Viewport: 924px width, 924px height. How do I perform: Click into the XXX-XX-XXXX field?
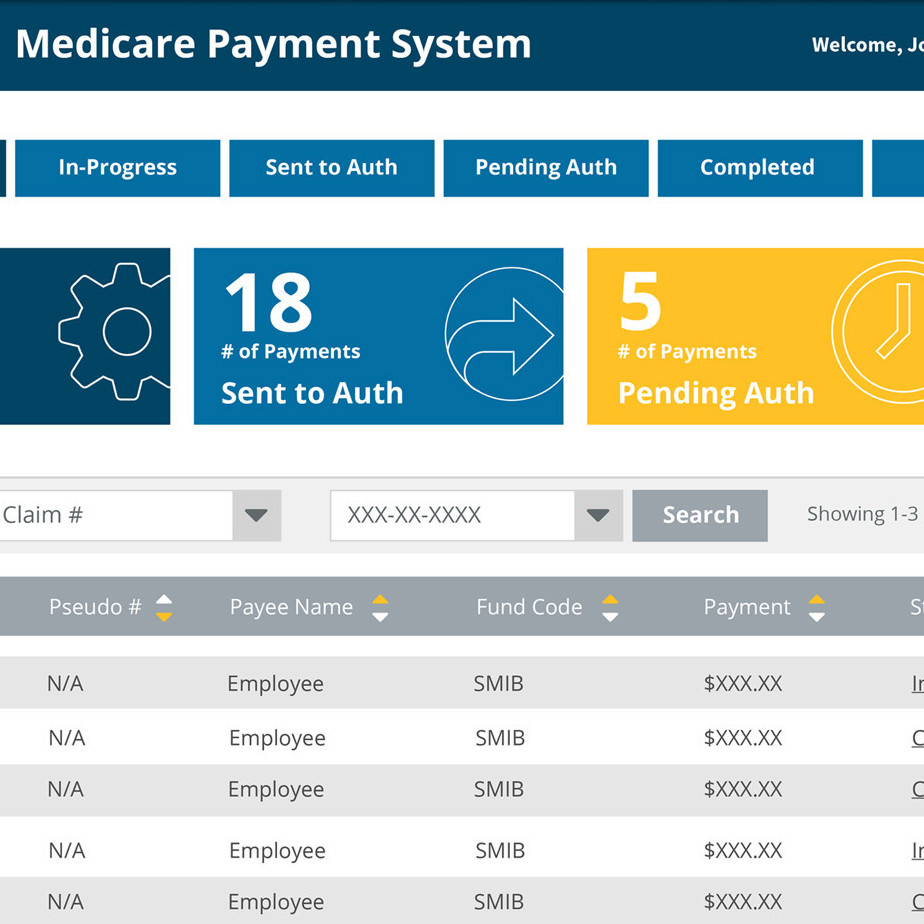[453, 516]
